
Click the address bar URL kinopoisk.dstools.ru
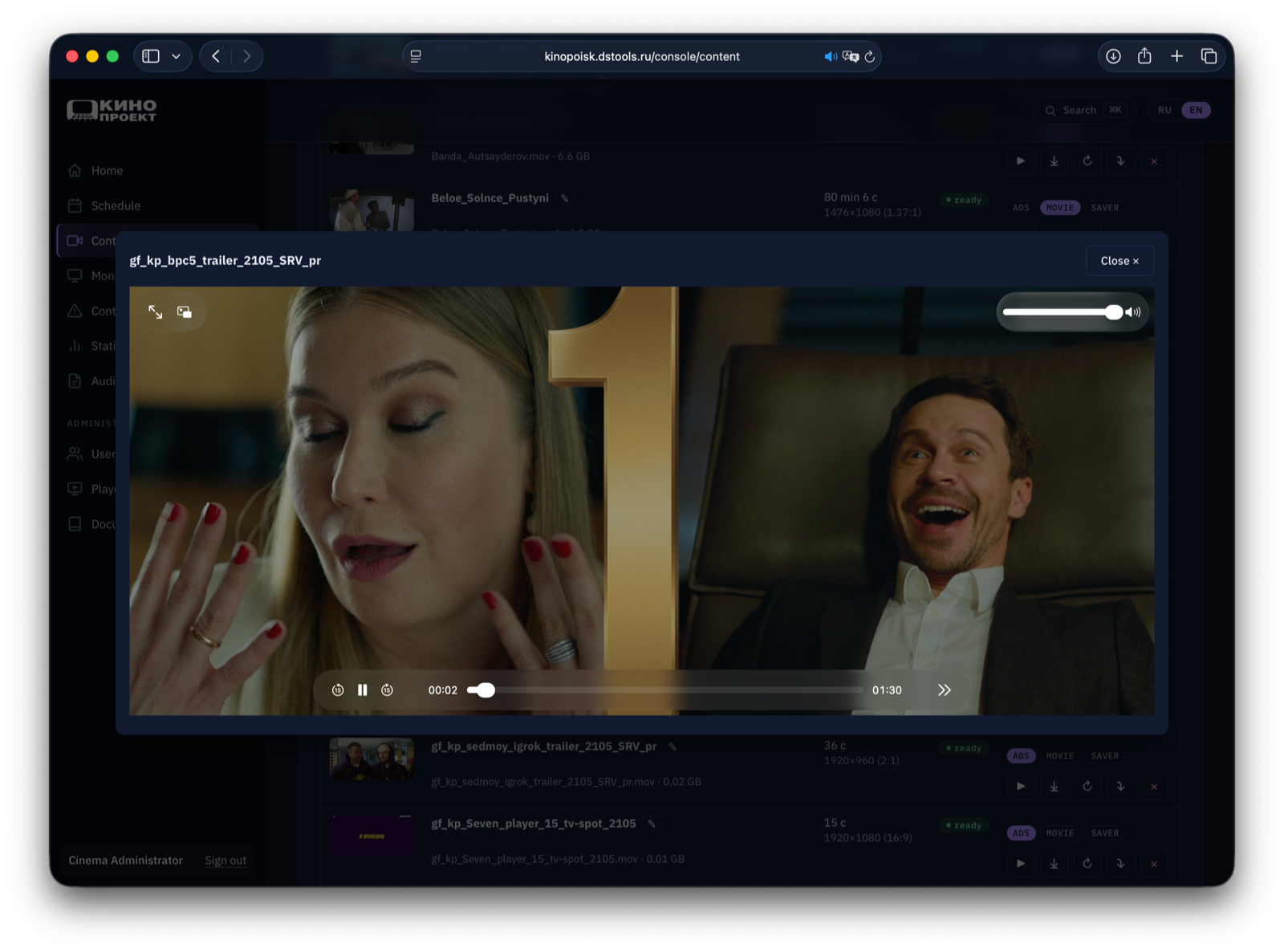pos(642,57)
